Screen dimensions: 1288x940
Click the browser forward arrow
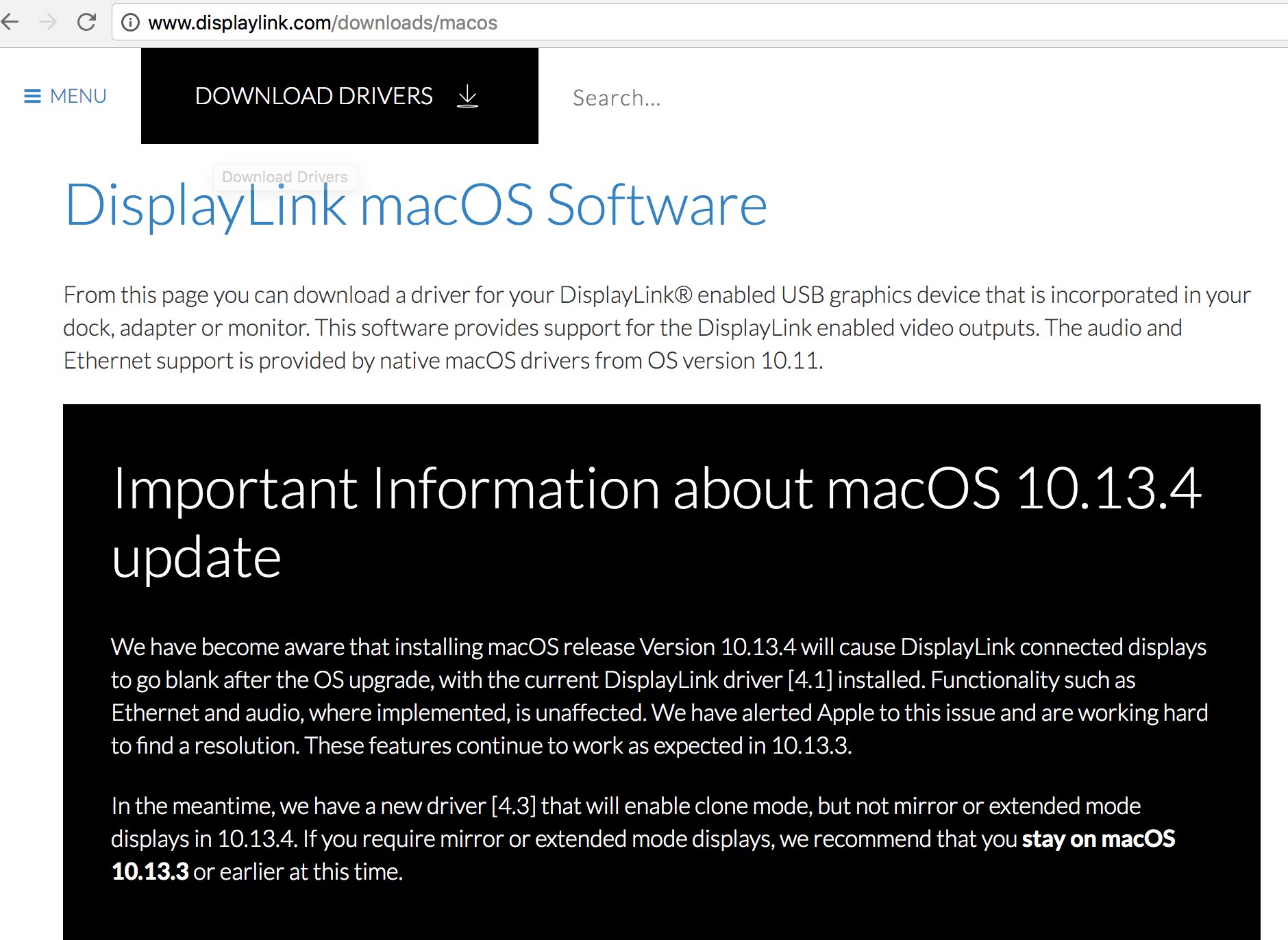click(48, 23)
